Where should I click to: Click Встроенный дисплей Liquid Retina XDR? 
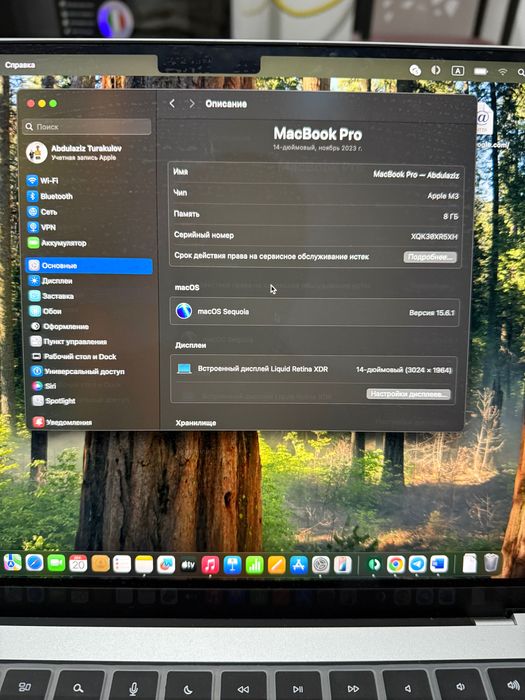[x=262, y=369]
